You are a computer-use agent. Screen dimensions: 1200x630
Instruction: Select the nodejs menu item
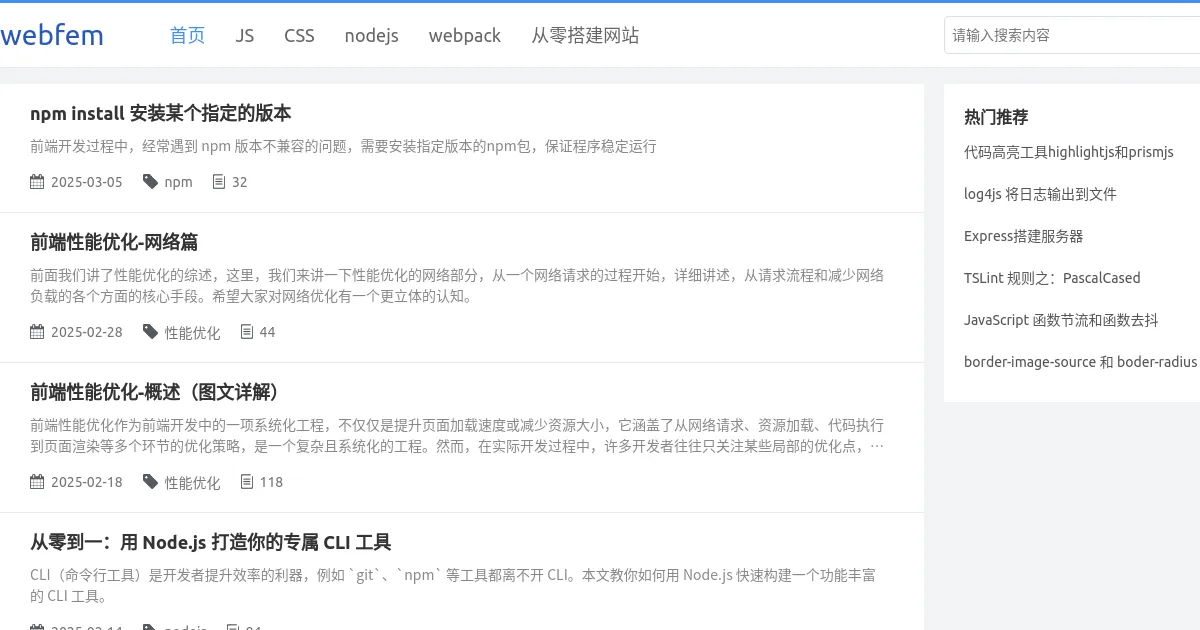click(371, 35)
